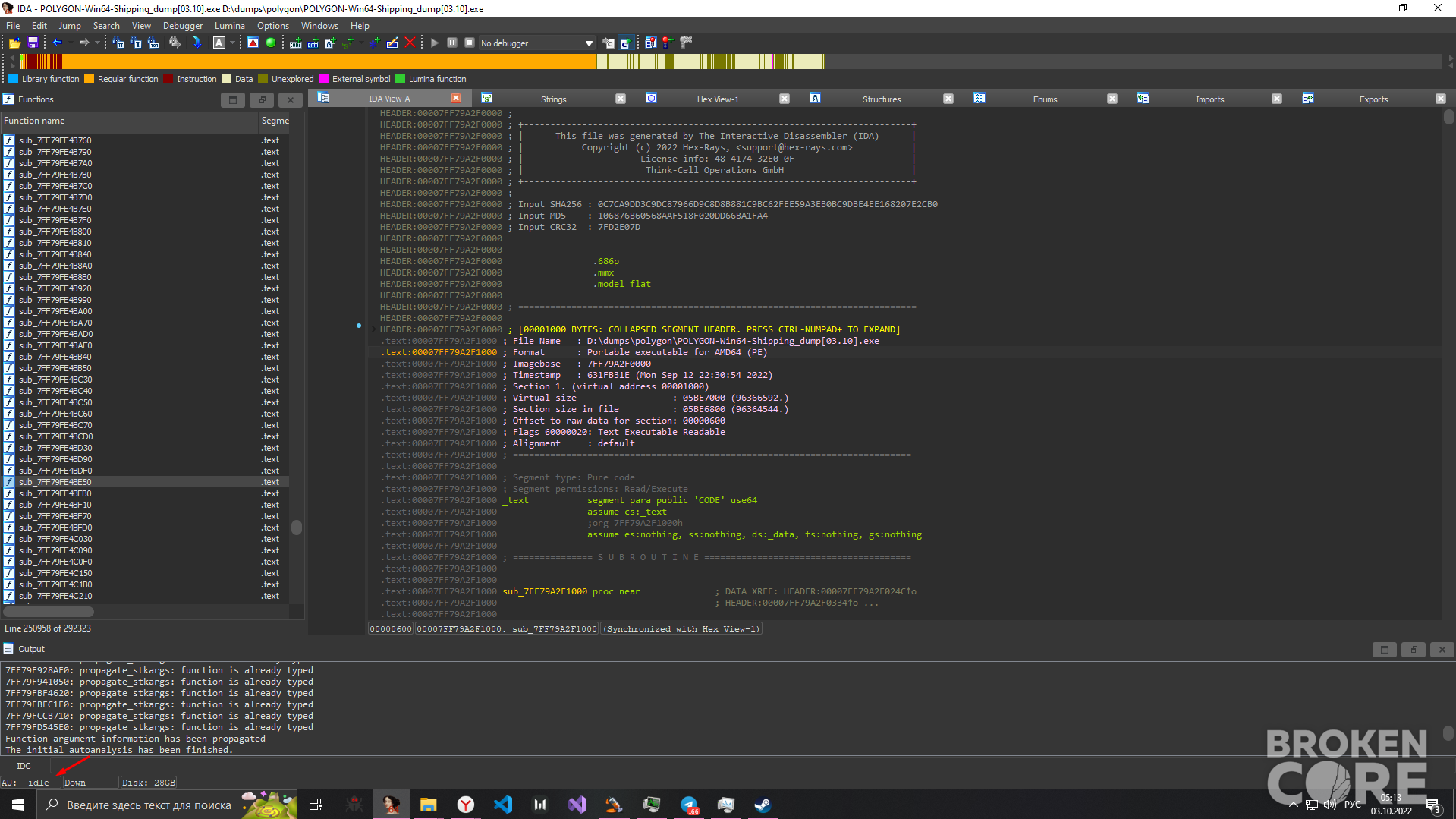Click the Functions list vertical scrollbar thumb
Image resolution: width=1456 pixels, height=819 pixels.
pyautogui.click(x=297, y=528)
